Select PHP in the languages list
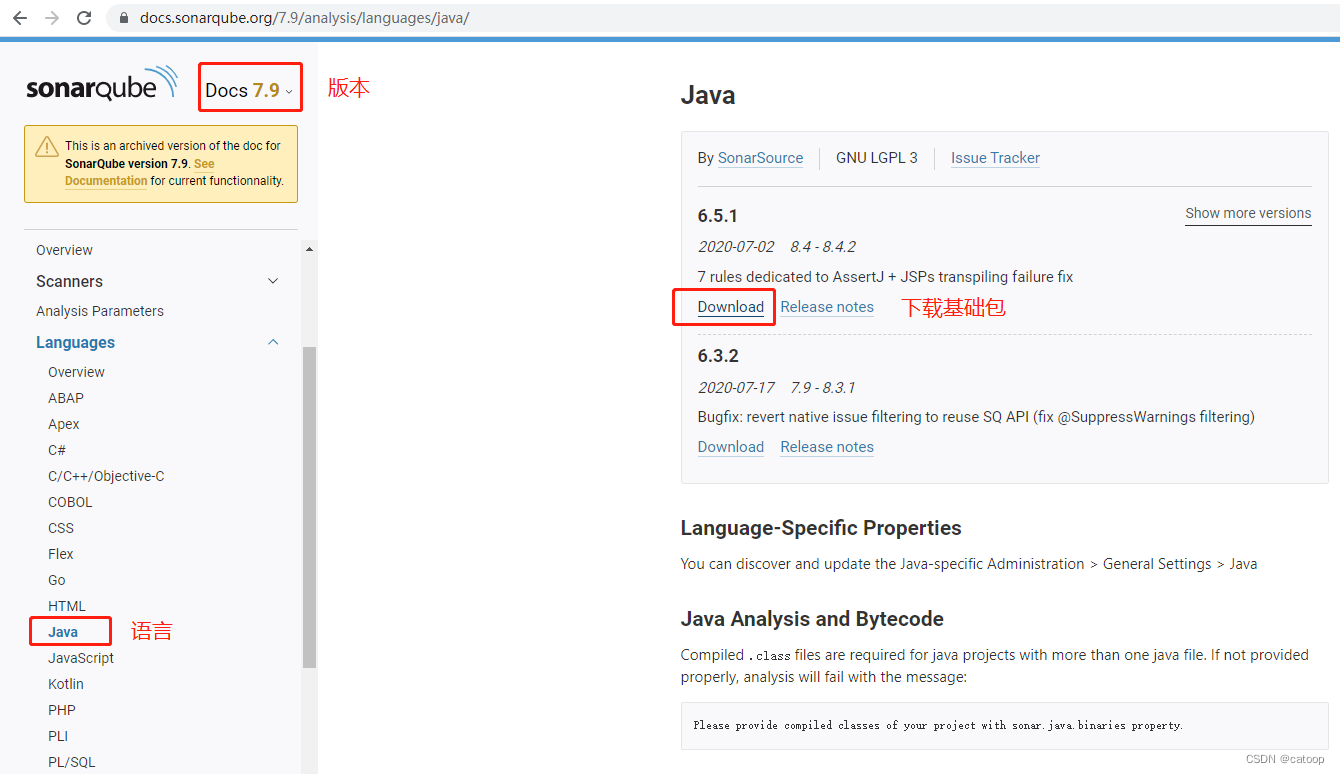 click(62, 710)
